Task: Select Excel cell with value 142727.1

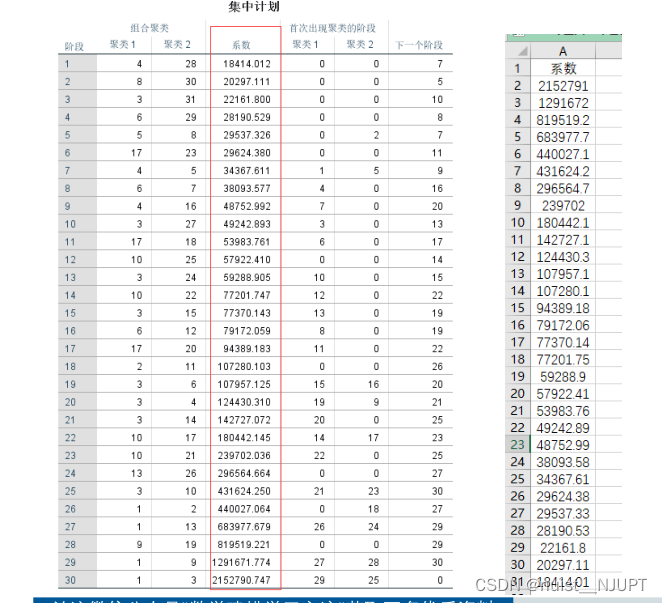Action: 563,240
